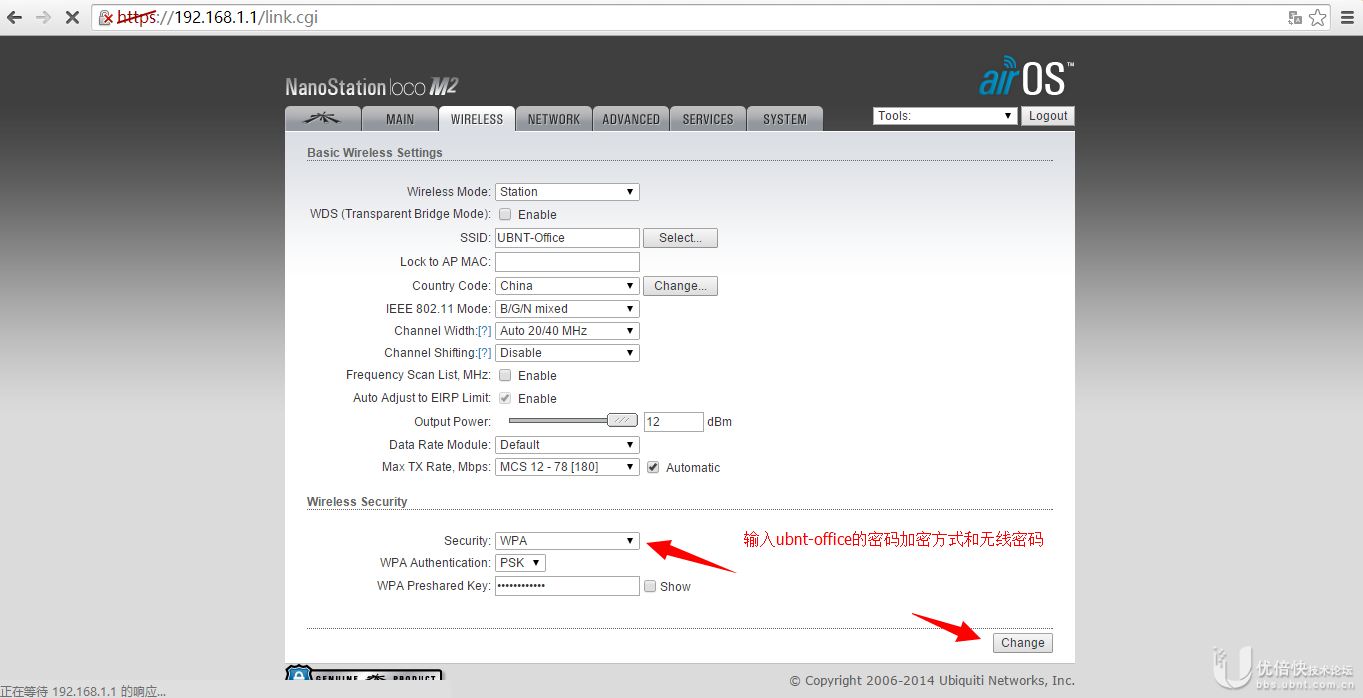Click the browser address bar URL

[218, 17]
